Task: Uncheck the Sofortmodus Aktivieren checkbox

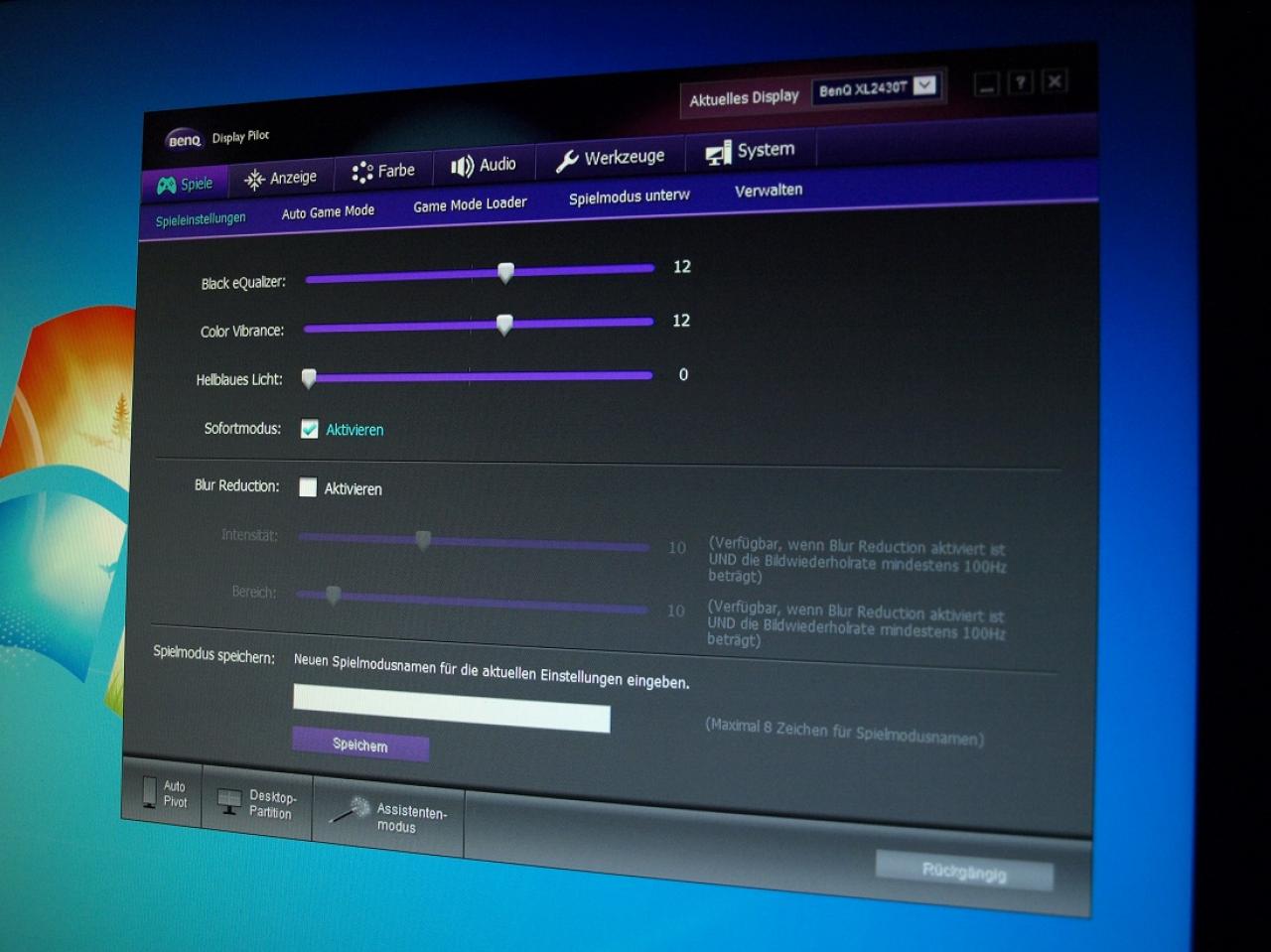Action: tap(310, 429)
